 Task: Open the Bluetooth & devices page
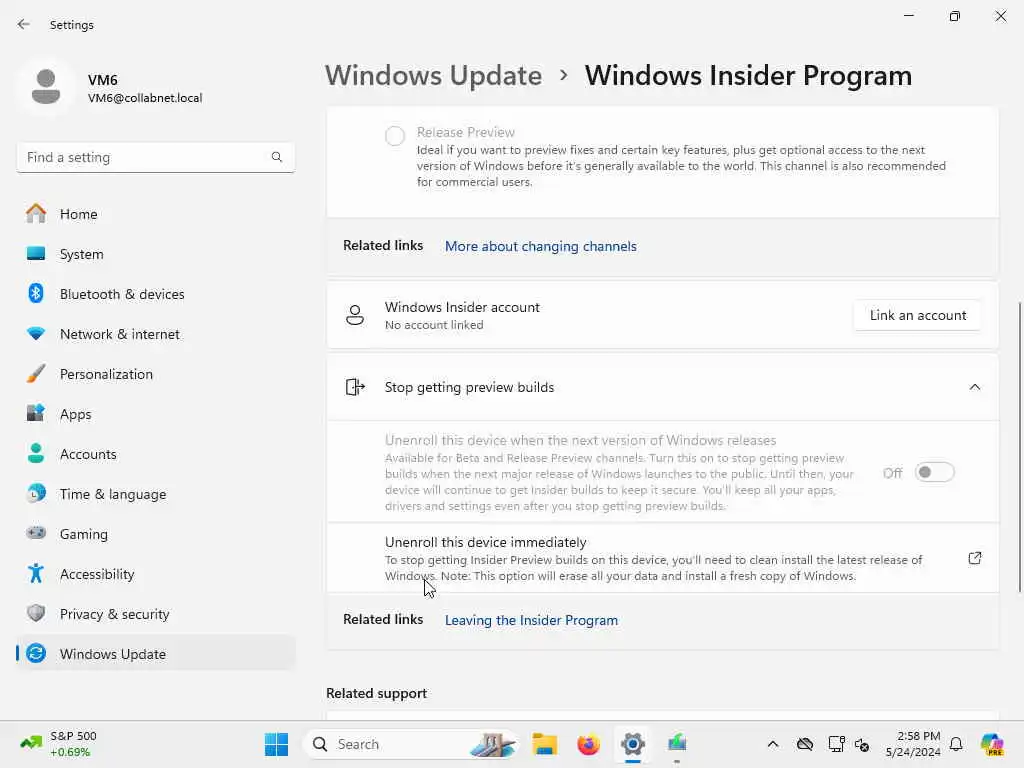pyautogui.click(x=155, y=293)
